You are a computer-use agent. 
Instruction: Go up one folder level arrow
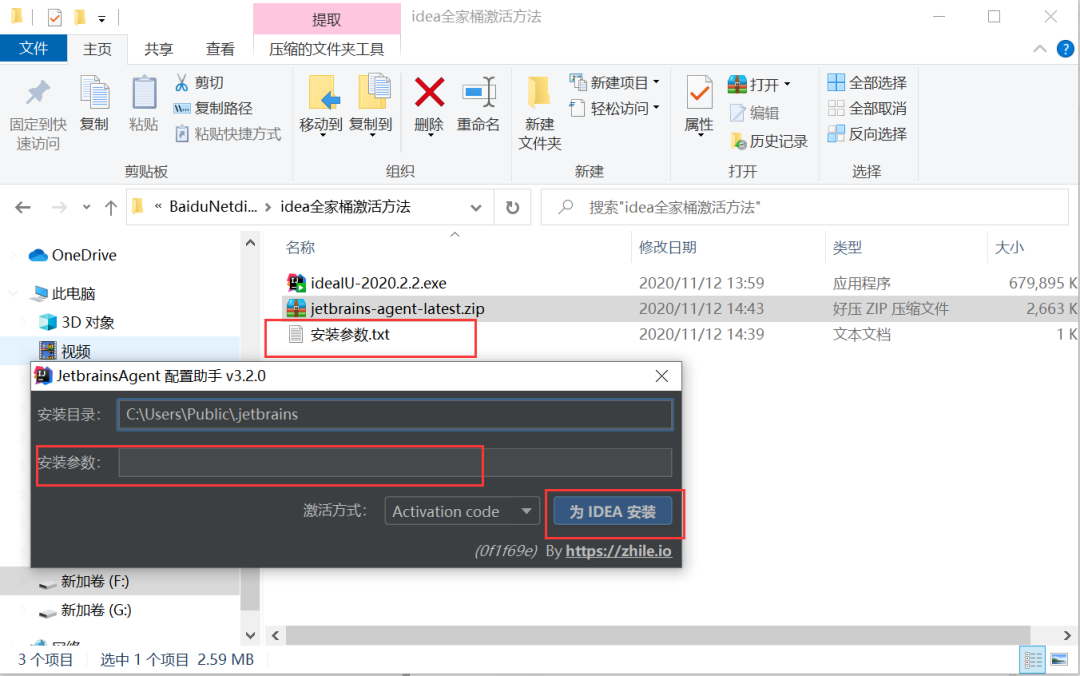(x=110, y=207)
